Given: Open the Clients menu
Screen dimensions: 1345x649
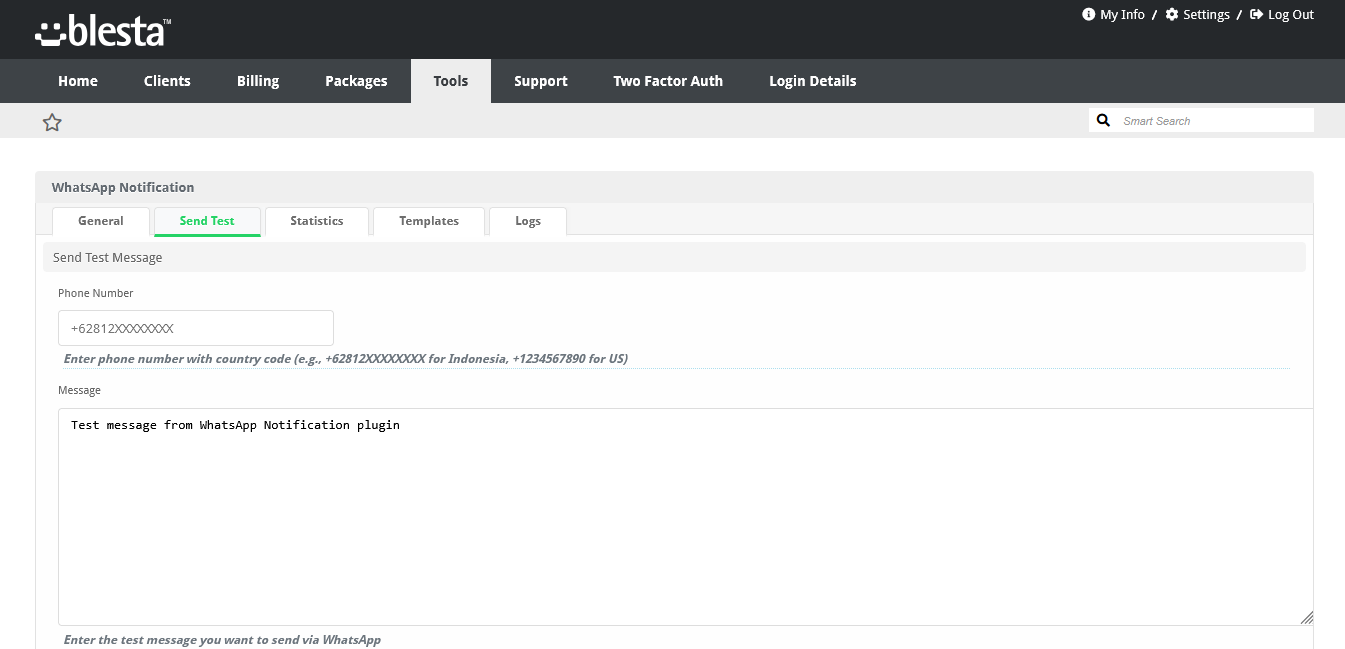Looking at the screenshot, I should pos(167,81).
